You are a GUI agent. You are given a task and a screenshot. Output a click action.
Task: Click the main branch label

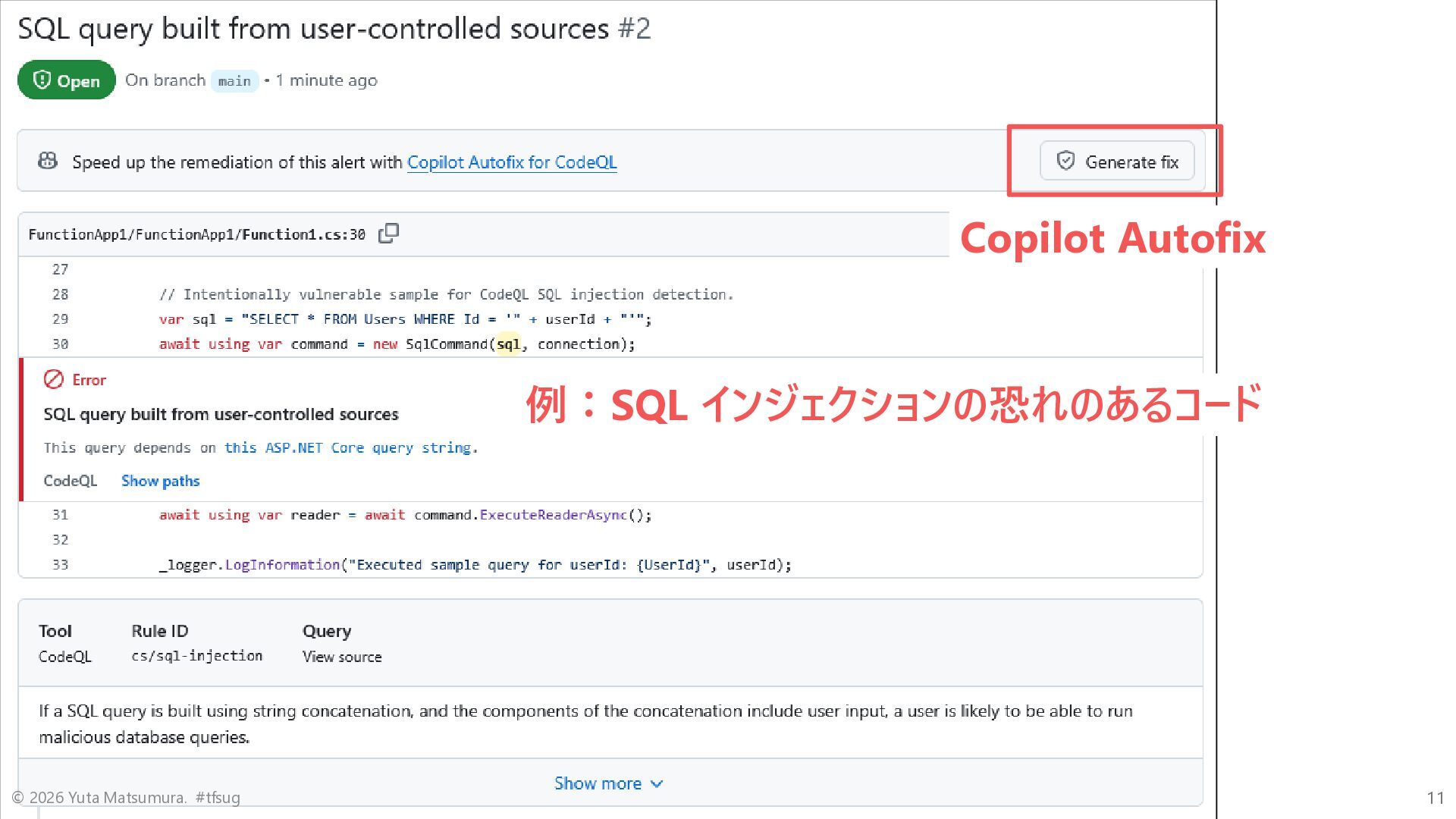234,81
